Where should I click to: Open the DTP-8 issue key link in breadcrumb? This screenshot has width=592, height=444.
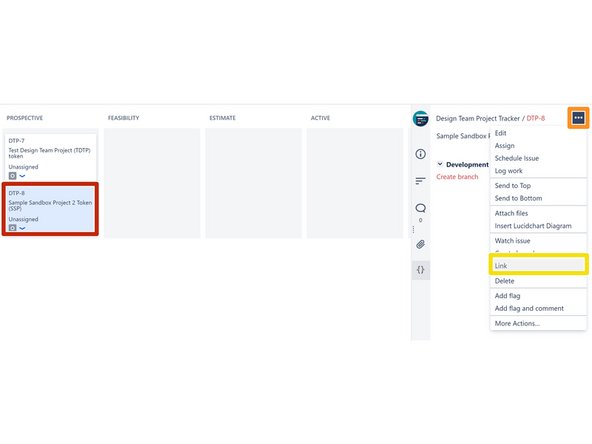point(535,118)
